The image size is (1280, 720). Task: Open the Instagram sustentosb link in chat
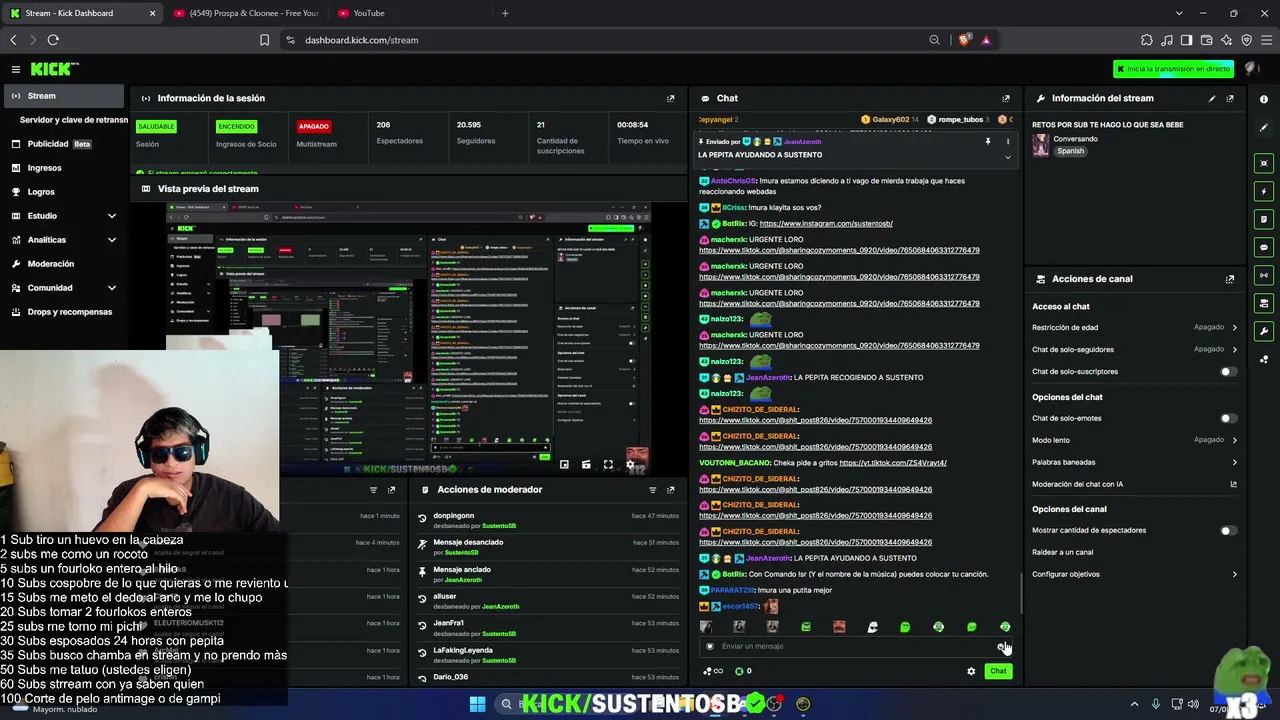point(826,224)
